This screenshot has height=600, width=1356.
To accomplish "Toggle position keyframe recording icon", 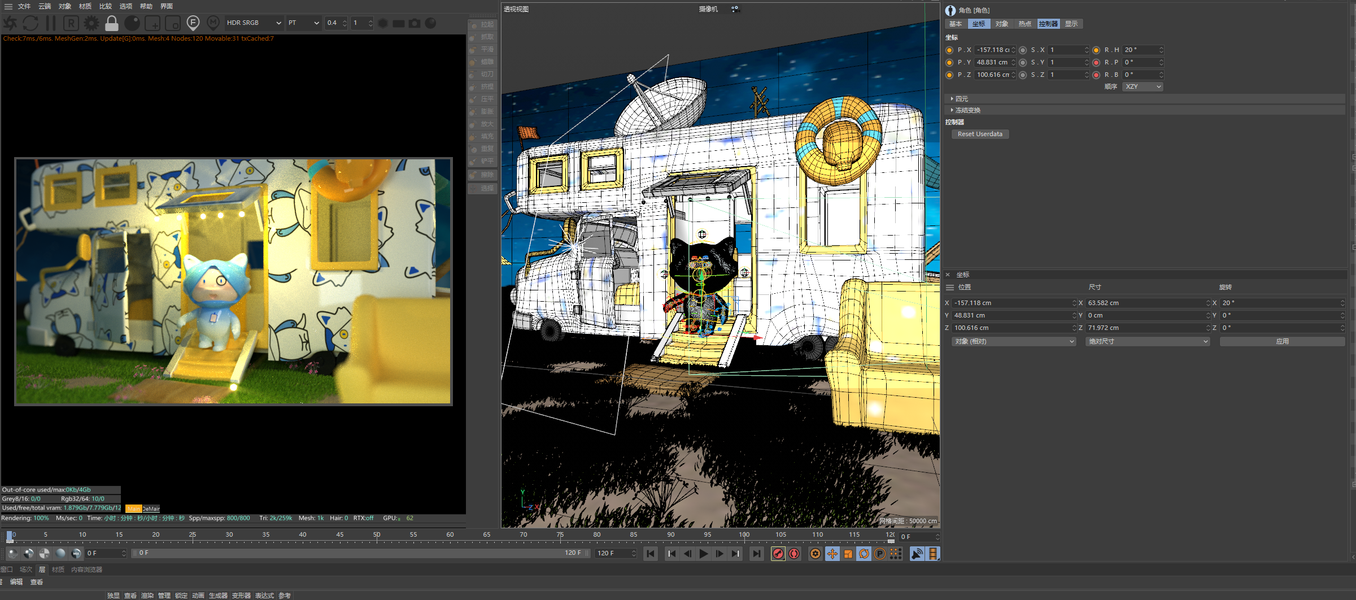I will (832, 553).
